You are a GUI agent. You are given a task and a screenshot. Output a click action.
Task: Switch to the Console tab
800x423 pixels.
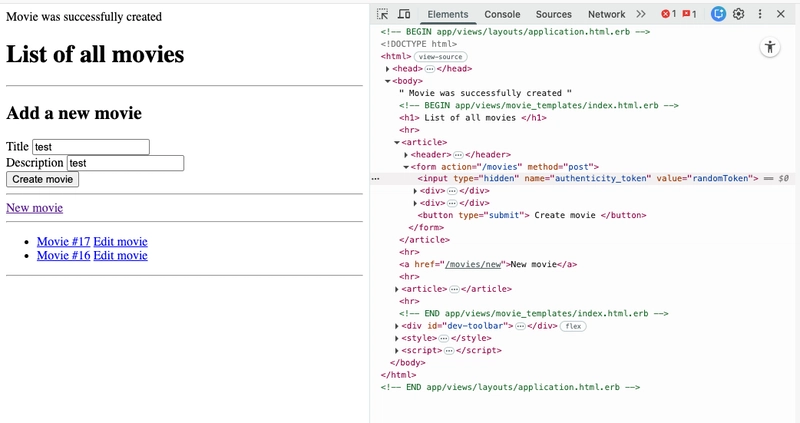pyautogui.click(x=502, y=14)
